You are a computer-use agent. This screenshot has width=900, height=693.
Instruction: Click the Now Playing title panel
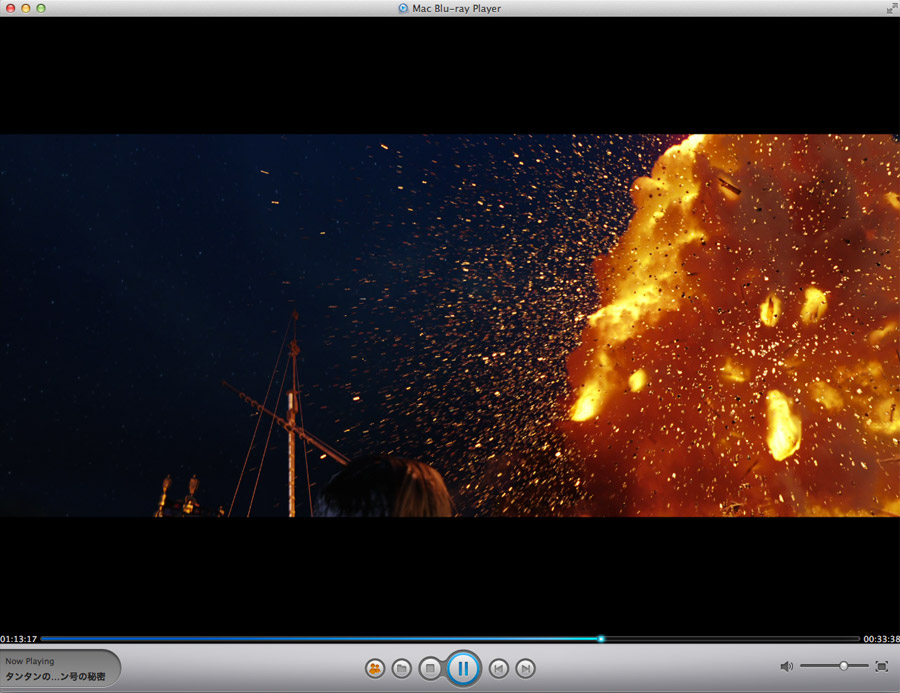pos(58,669)
